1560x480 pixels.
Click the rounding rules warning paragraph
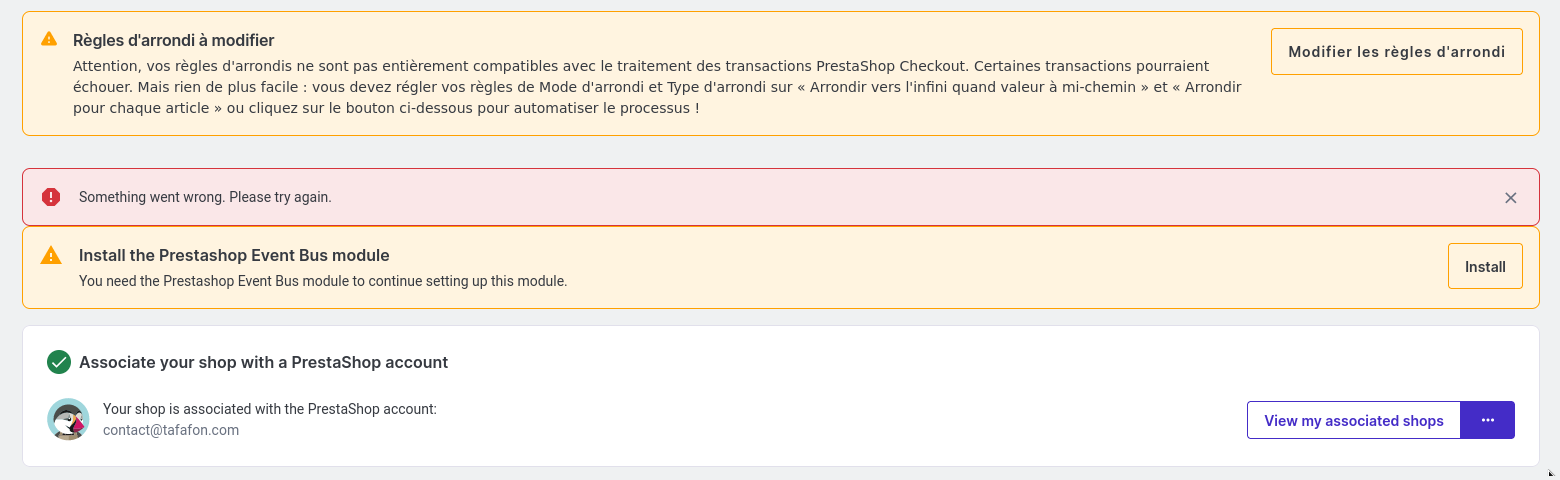tap(657, 87)
